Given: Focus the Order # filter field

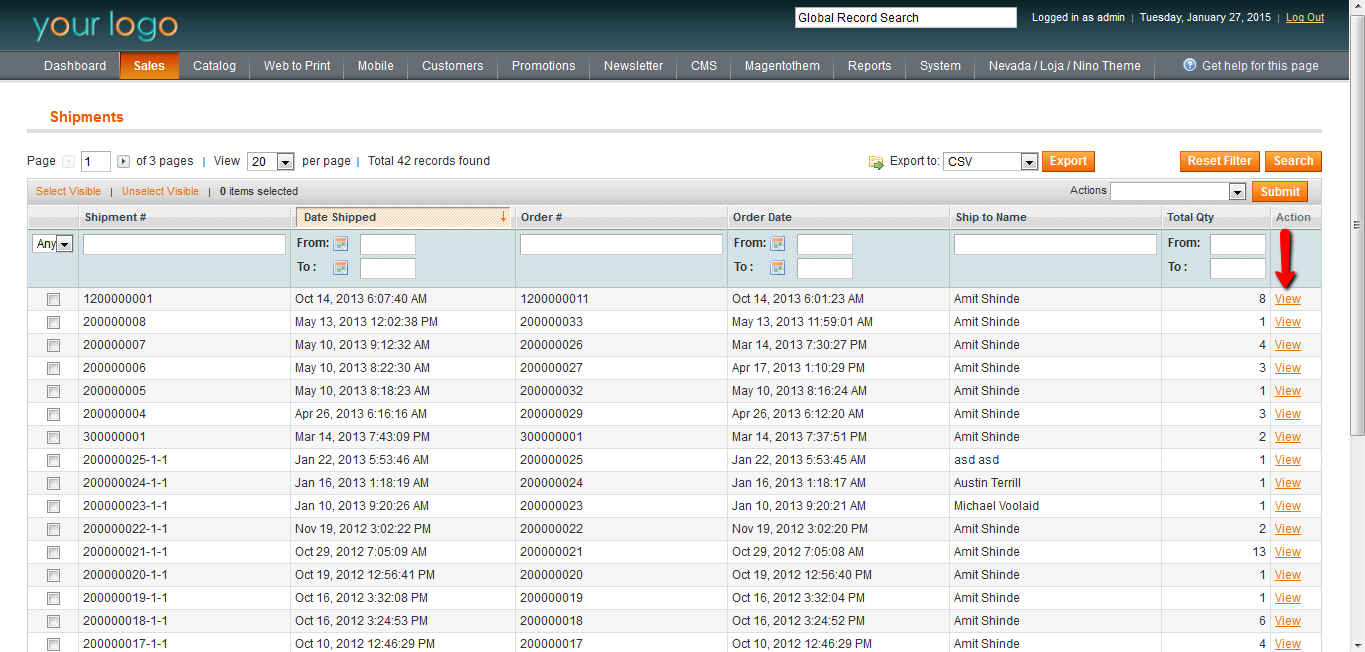Looking at the screenshot, I should [621, 244].
